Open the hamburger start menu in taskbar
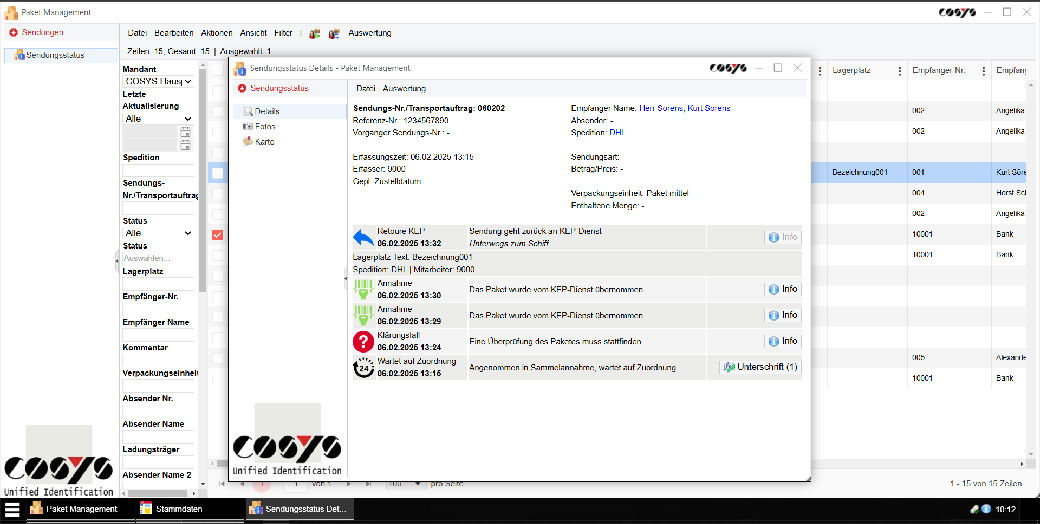The image size is (1040, 524). 12,509
